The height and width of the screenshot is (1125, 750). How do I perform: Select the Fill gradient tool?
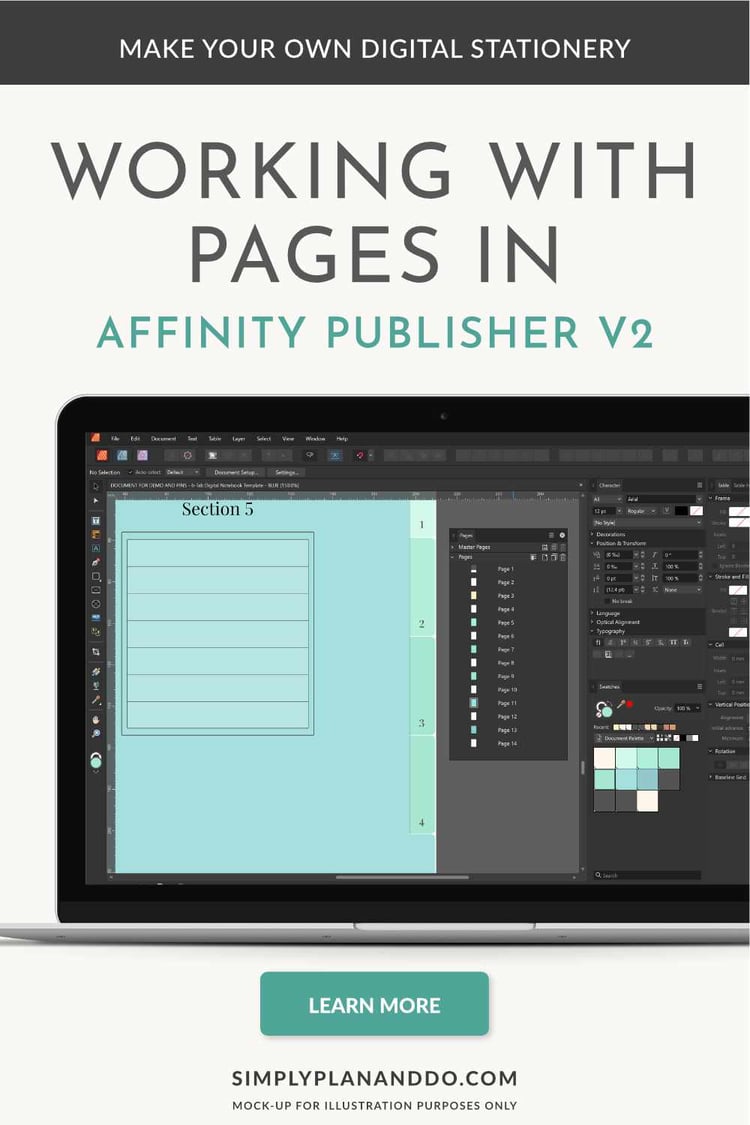click(x=95, y=672)
